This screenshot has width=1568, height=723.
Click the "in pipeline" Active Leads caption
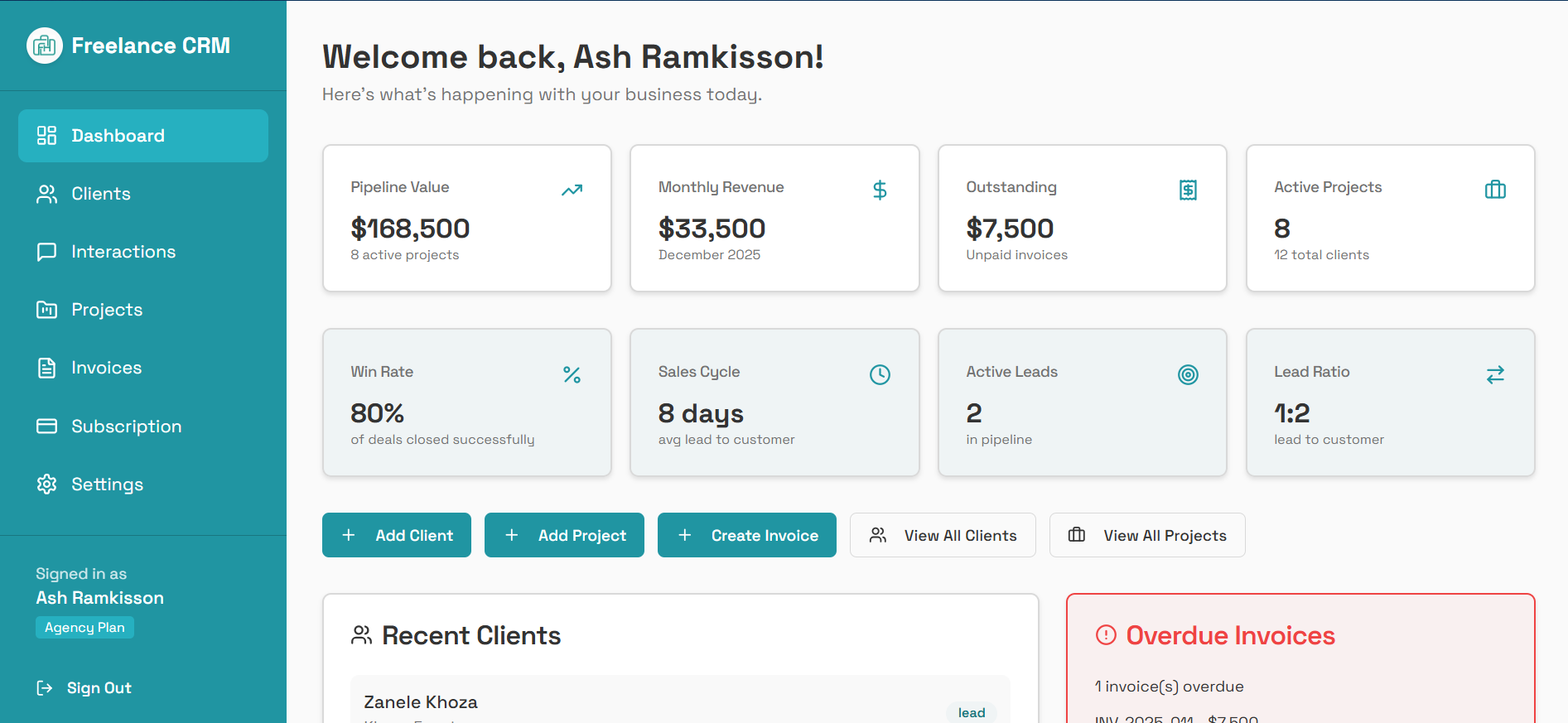pos(999,440)
